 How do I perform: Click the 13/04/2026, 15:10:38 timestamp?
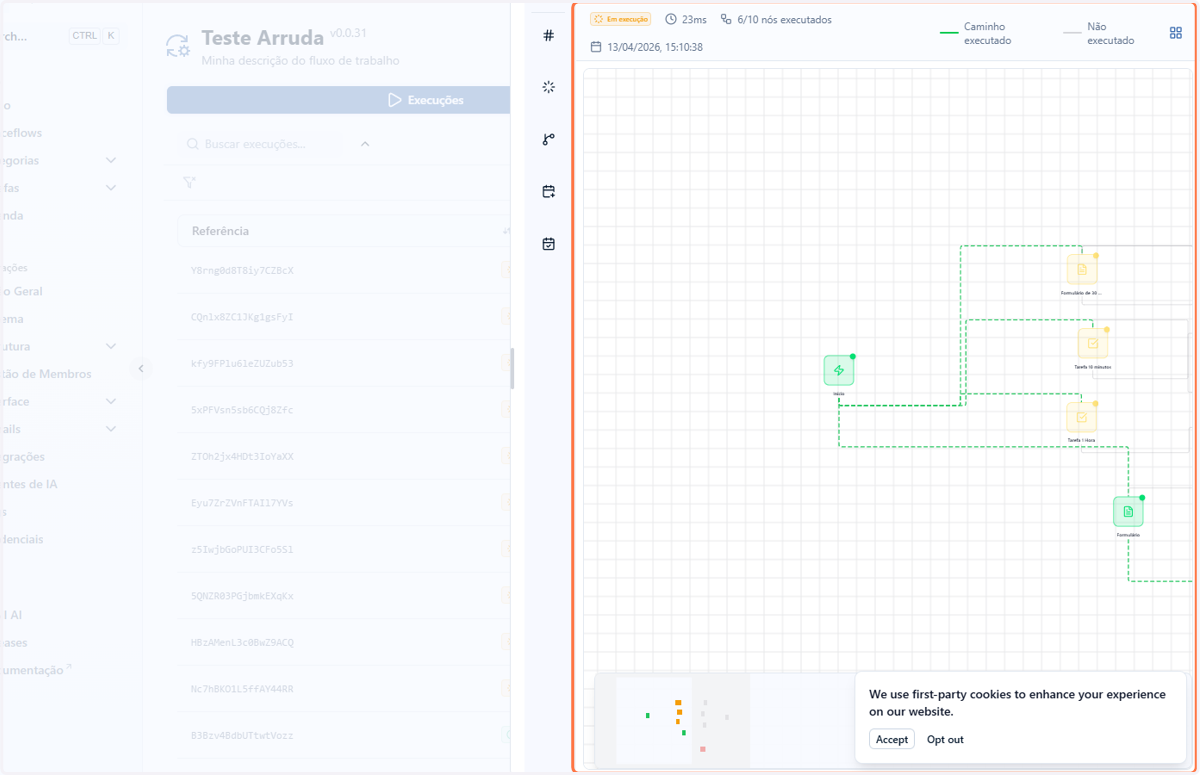click(655, 47)
